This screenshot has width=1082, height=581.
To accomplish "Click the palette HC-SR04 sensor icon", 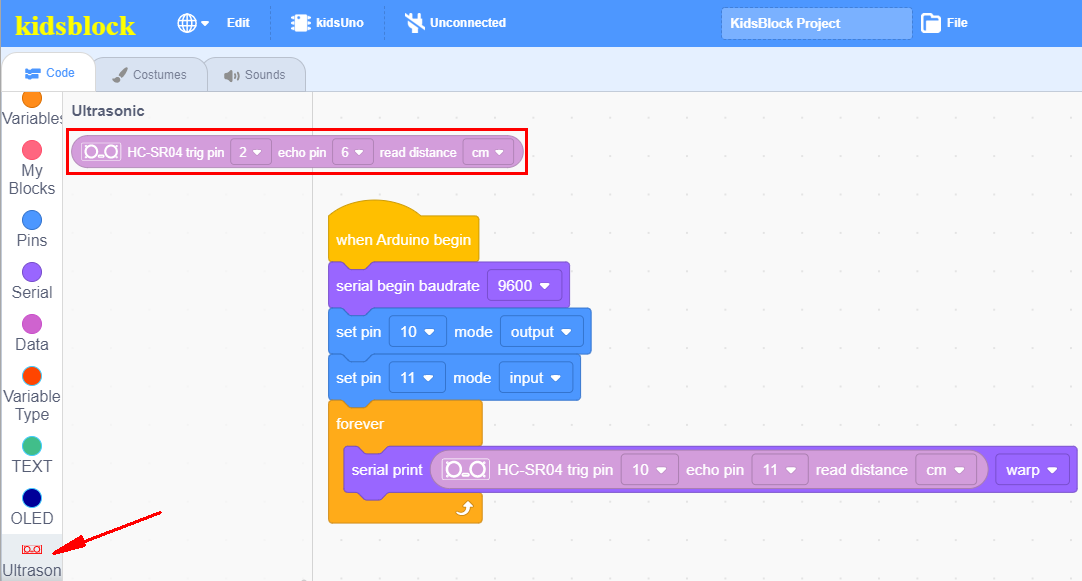I will (x=101, y=152).
